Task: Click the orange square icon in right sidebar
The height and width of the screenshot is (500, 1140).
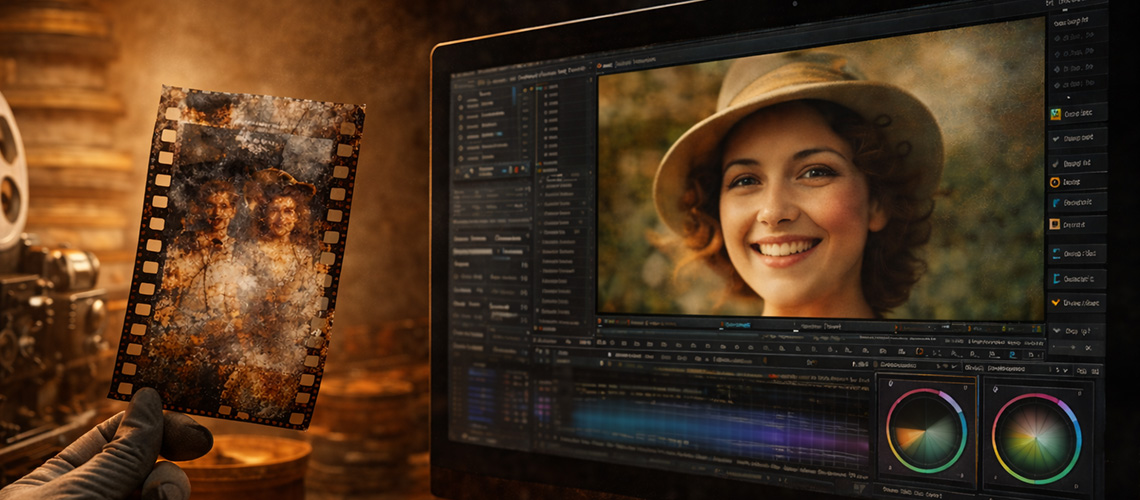Action: tap(1055, 225)
